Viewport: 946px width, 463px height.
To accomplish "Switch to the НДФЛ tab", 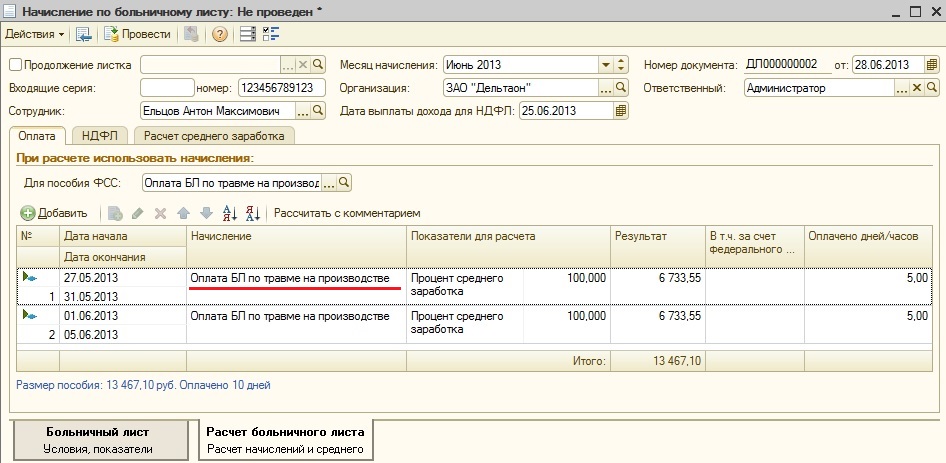I will pyautogui.click(x=100, y=136).
